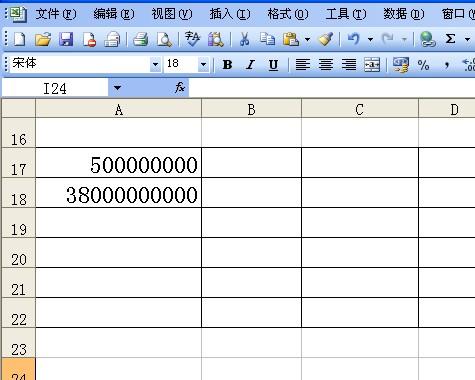The width and height of the screenshot is (475, 380).
Task: Click the Paste clipboard icon
Action: 290,39
